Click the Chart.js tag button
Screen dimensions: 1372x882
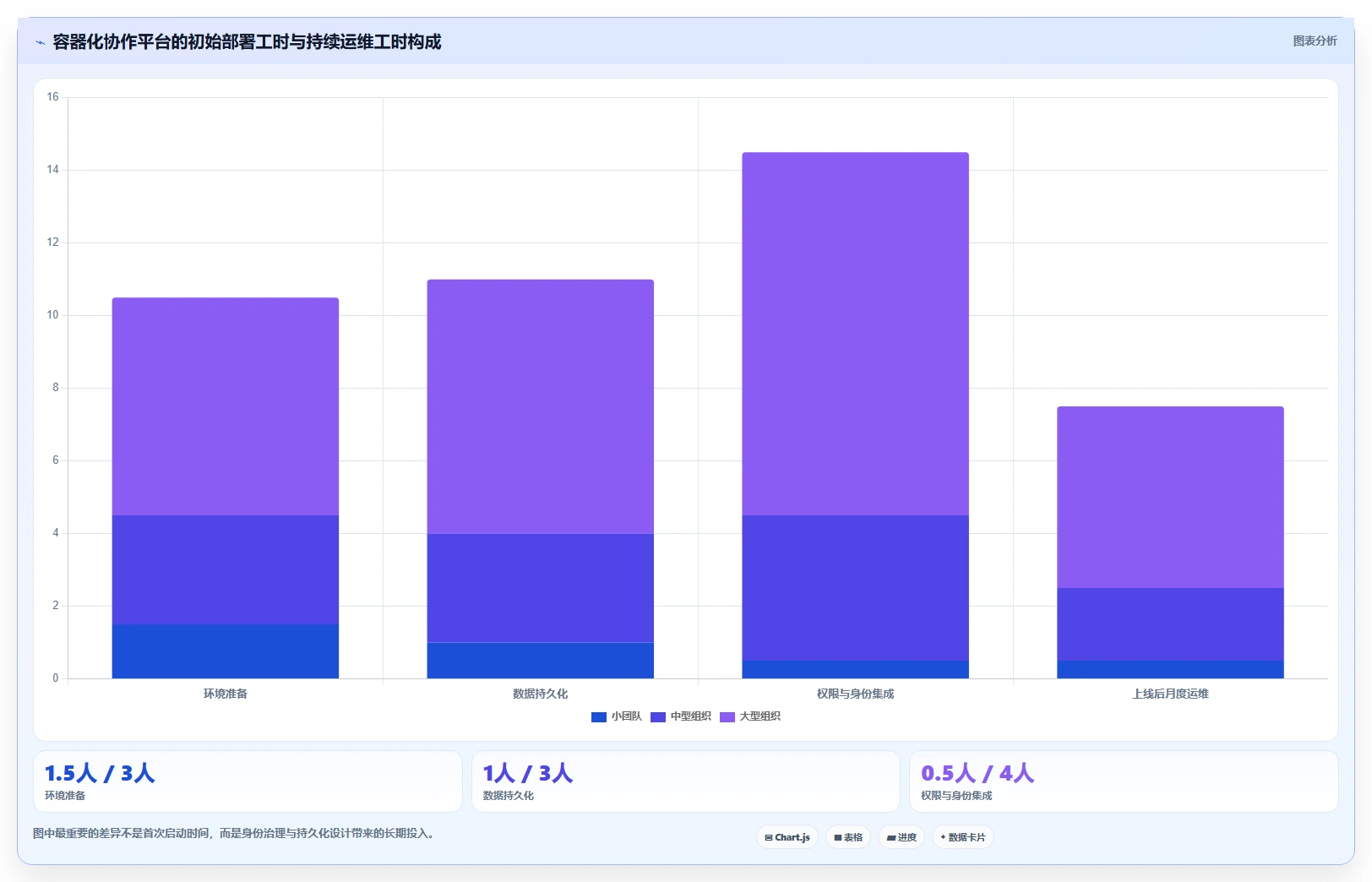coord(787,837)
